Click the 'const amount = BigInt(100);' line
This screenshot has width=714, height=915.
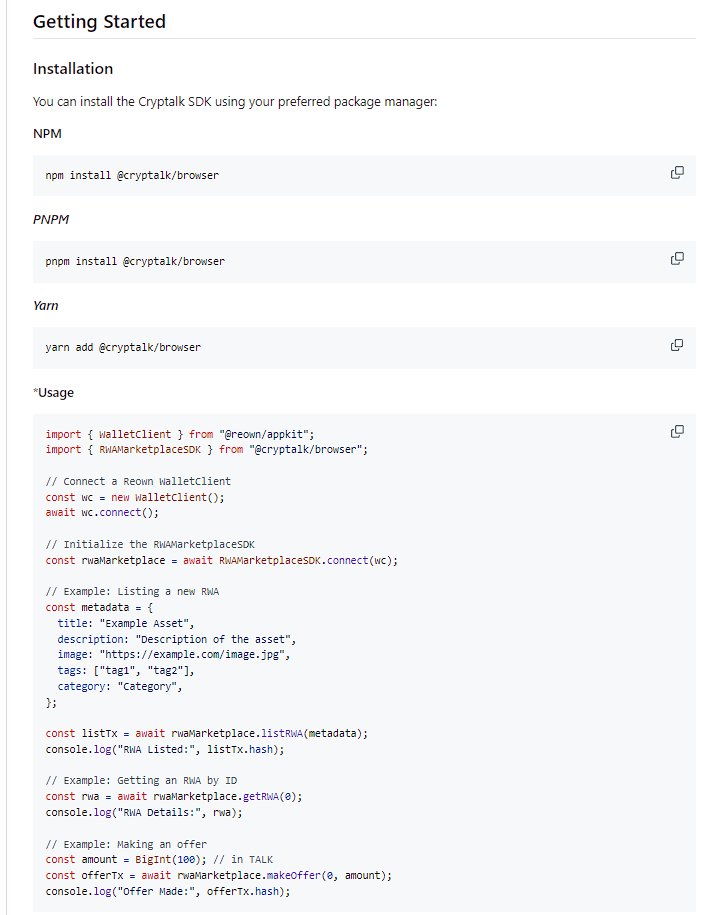159,860
